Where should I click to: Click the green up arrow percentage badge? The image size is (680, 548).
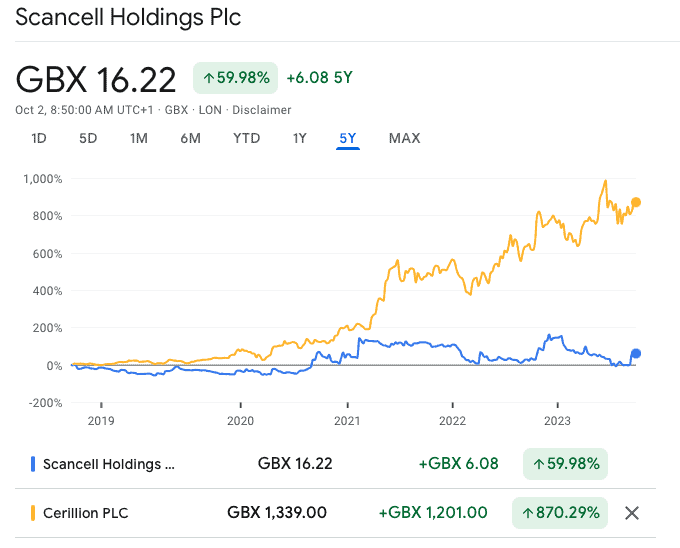click(x=235, y=78)
